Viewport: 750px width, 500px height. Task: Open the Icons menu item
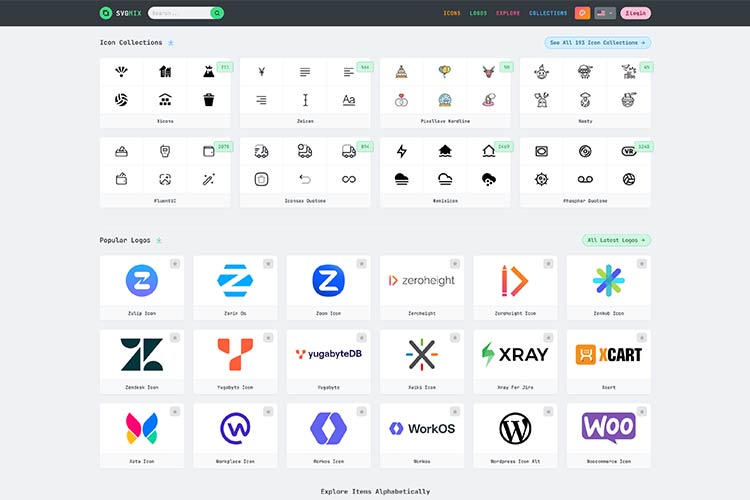point(452,13)
